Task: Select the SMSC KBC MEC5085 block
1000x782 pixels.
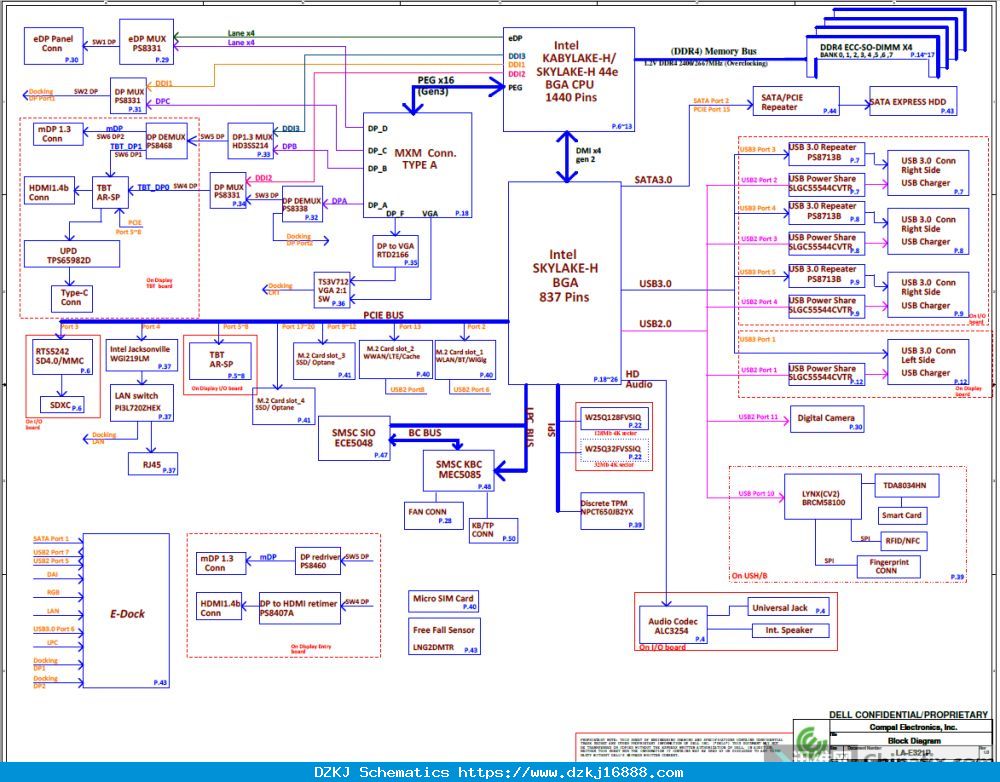Action: point(459,471)
